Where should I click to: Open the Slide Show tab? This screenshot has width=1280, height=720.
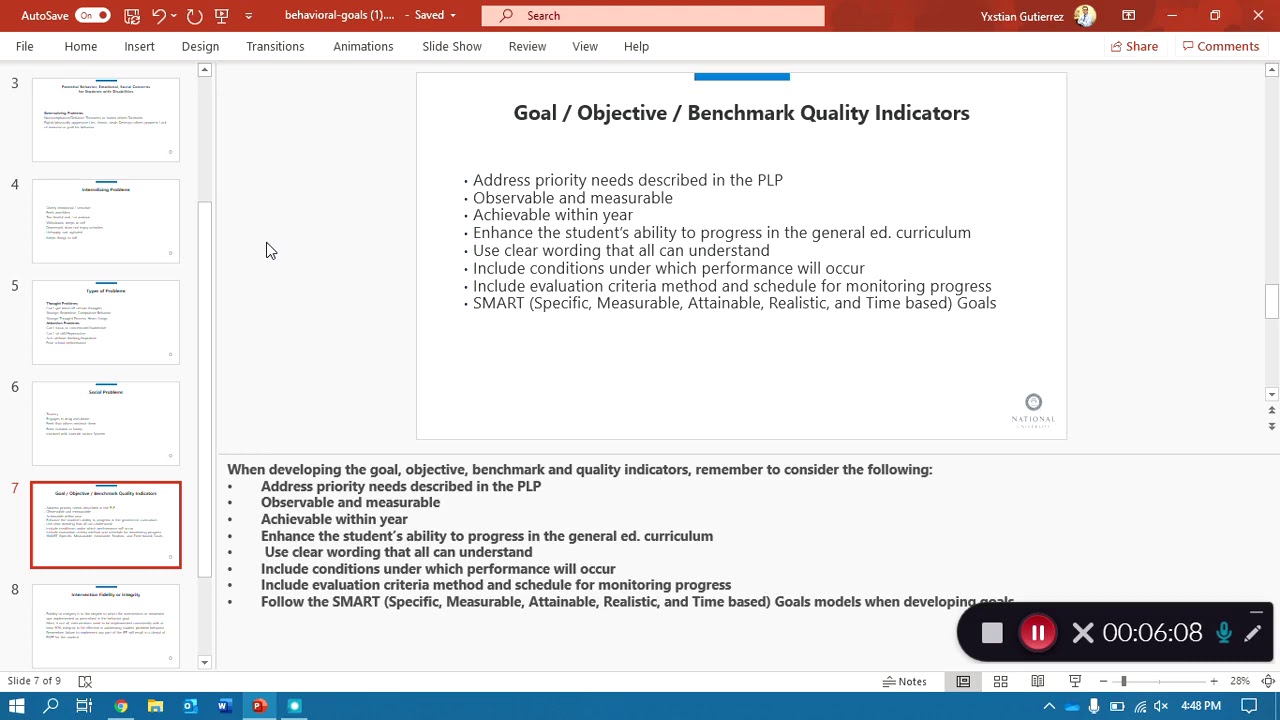[x=452, y=46]
